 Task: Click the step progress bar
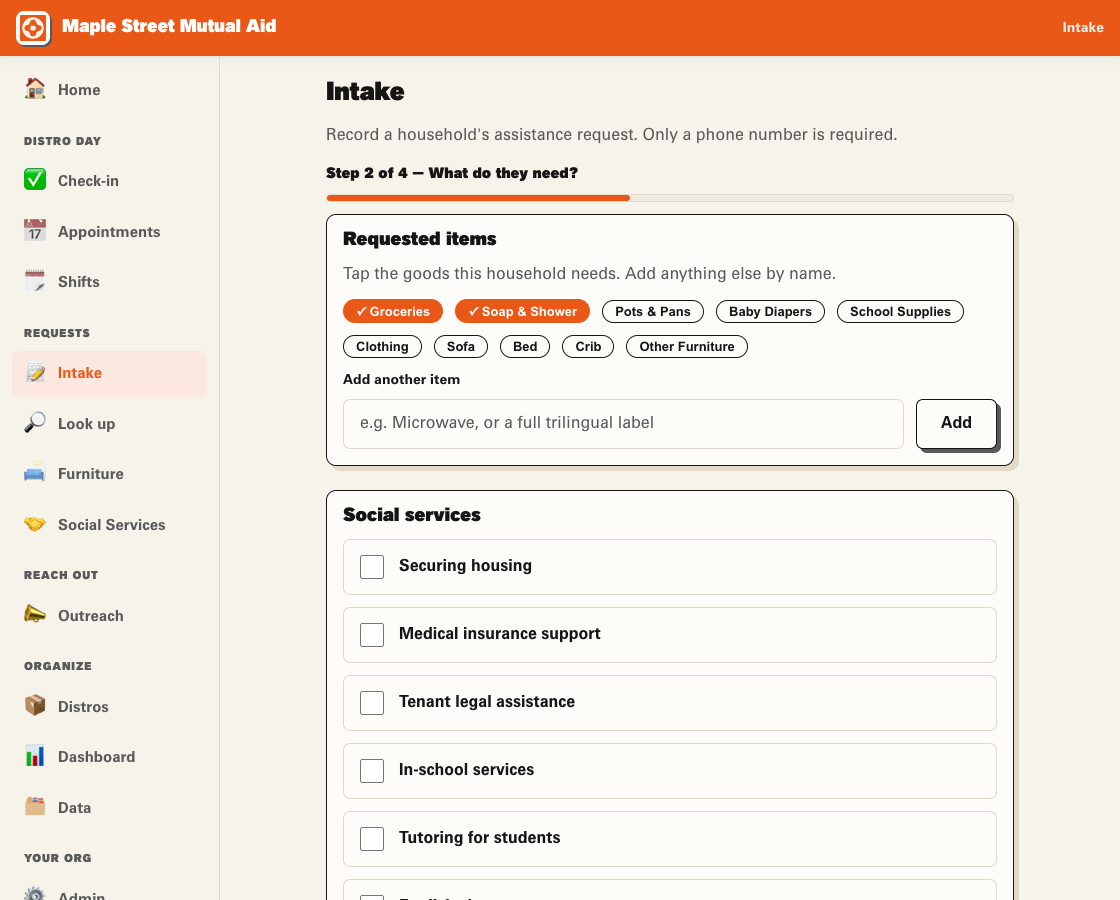pyautogui.click(x=670, y=198)
